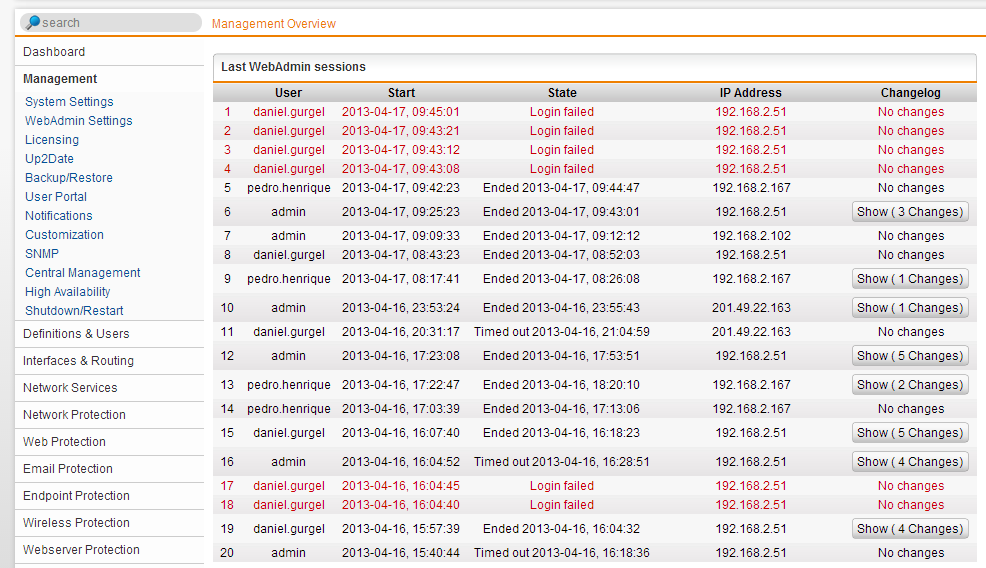Click the Changelog column header
The image size is (986, 568).
[911, 93]
